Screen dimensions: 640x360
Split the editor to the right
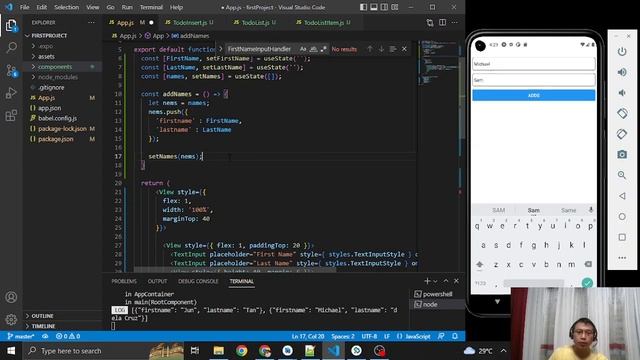click(x=442, y=22)
